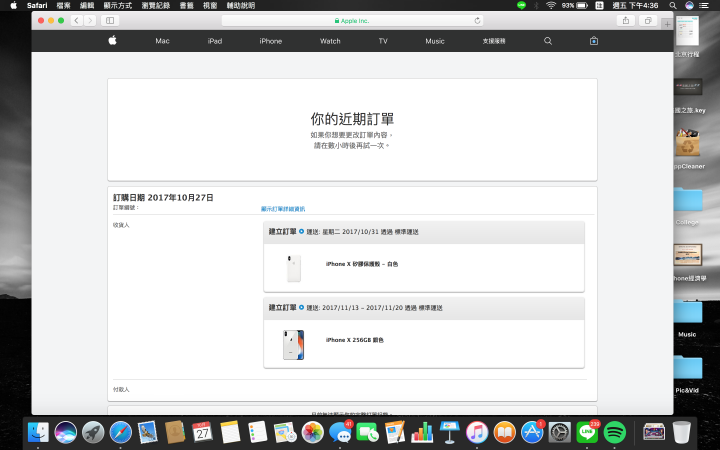Open the Apple site search magnifier
This screenshot has height=450, width=720.
point(548,41)
